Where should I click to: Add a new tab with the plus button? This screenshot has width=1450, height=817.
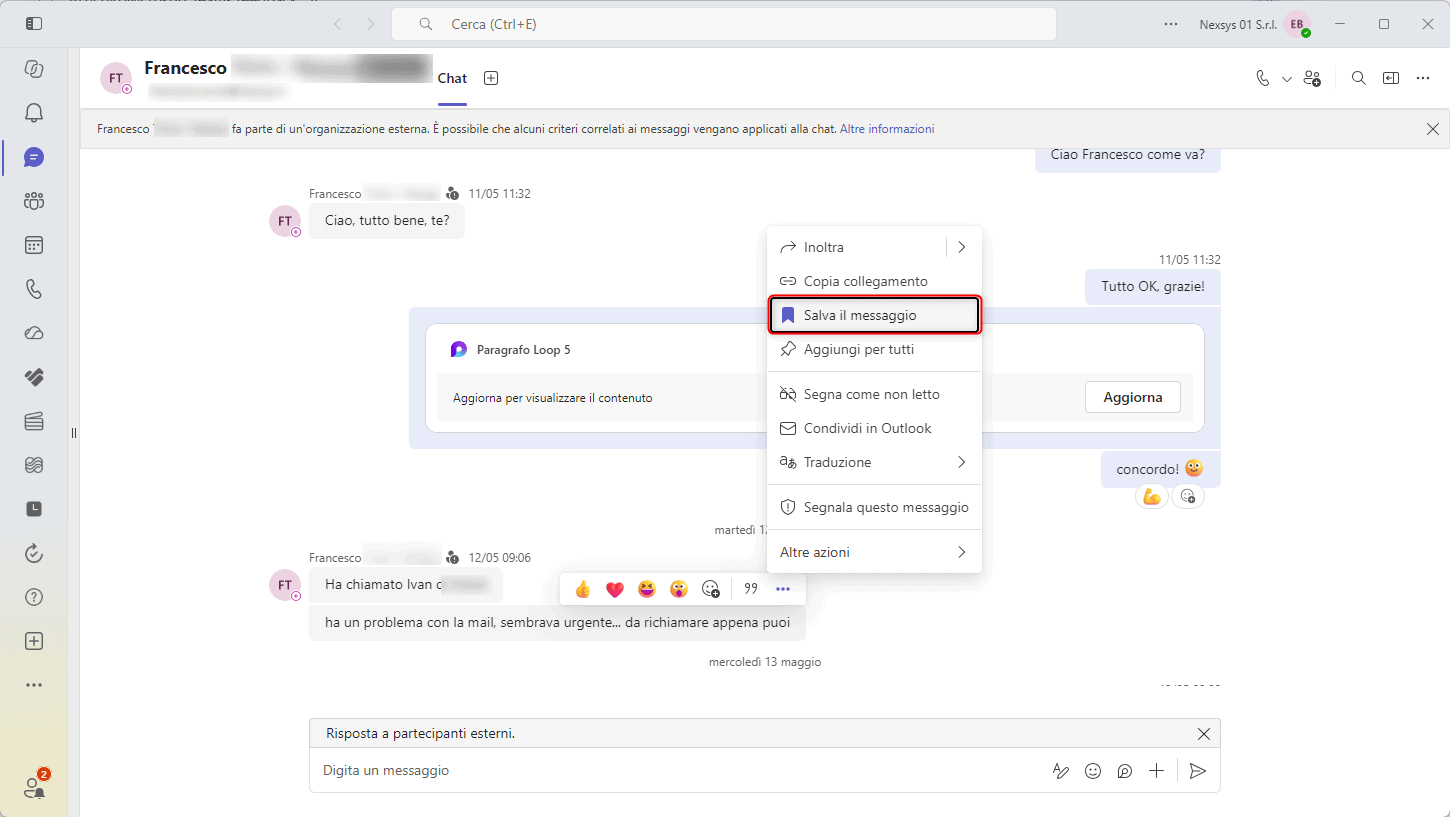coord(491,78)
